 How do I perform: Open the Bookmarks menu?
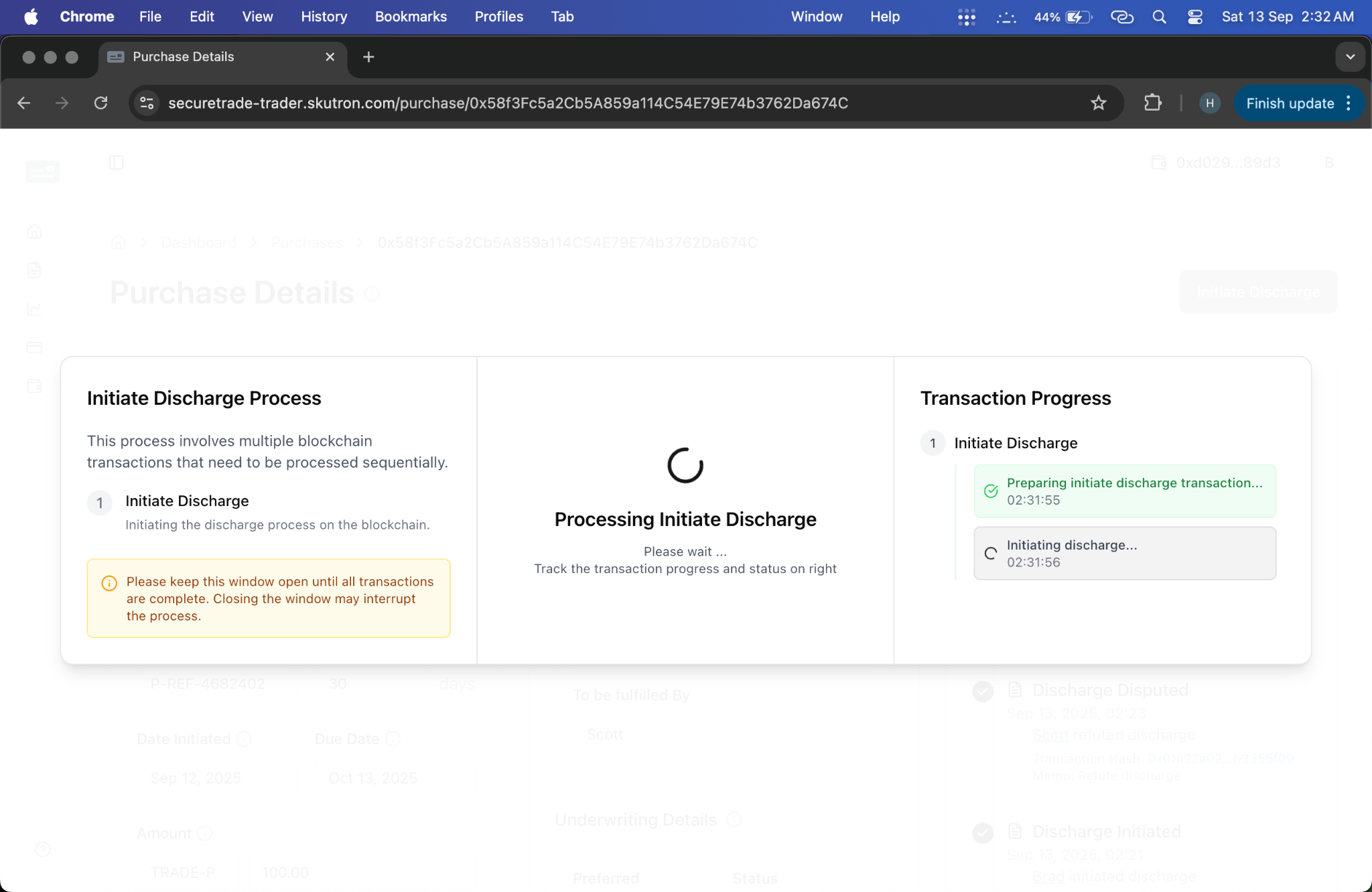(x=411, y=17)
